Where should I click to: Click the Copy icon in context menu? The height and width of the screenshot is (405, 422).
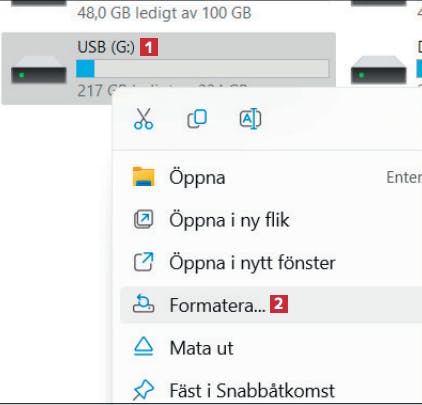(x=197, y=119)
